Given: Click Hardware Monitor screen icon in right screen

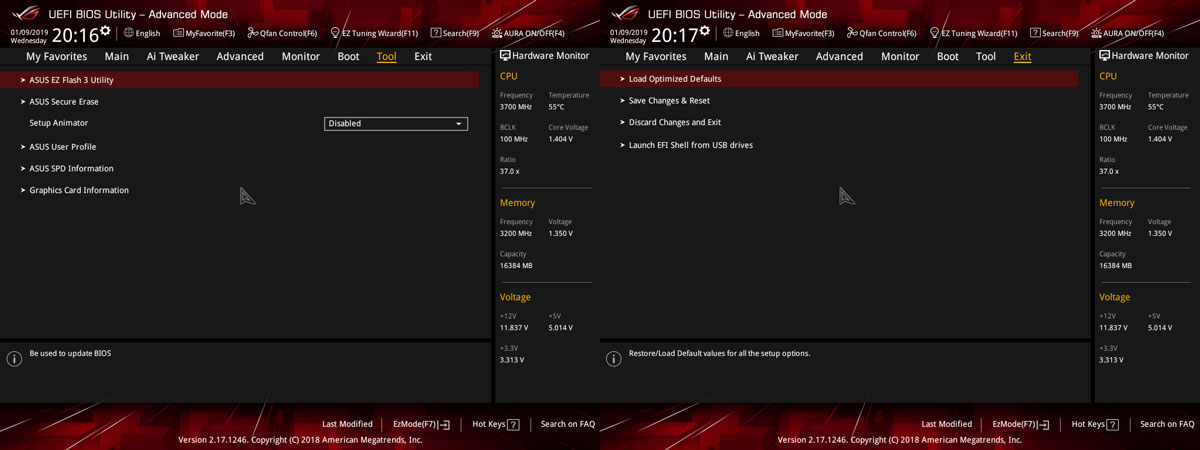Looking at the screenshot, I should click(1105, 56).
